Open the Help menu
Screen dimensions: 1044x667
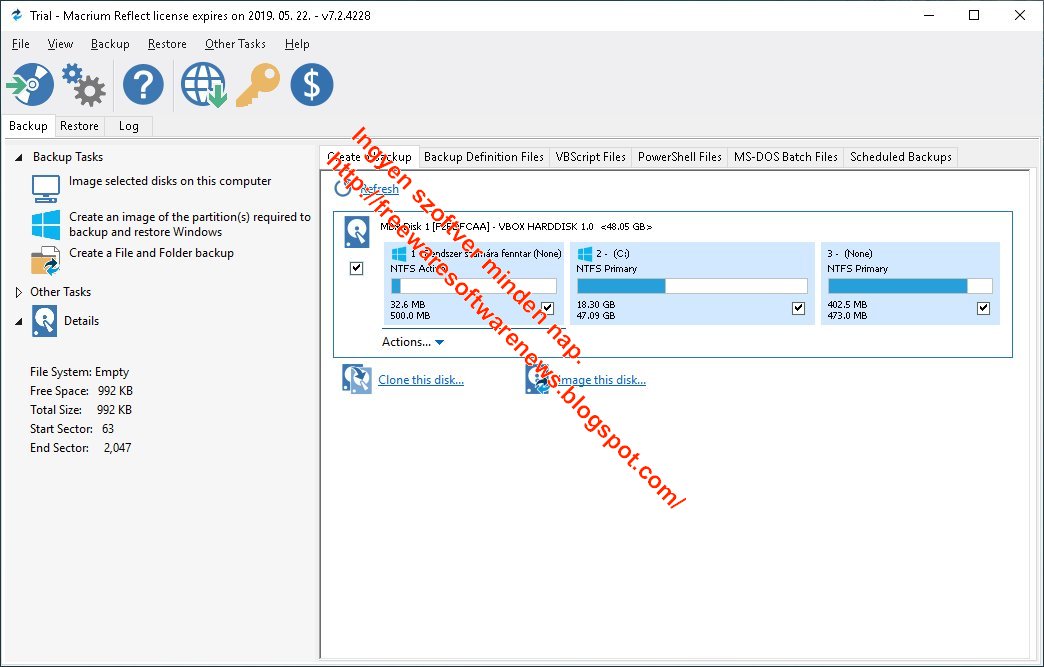click(297, 44)
